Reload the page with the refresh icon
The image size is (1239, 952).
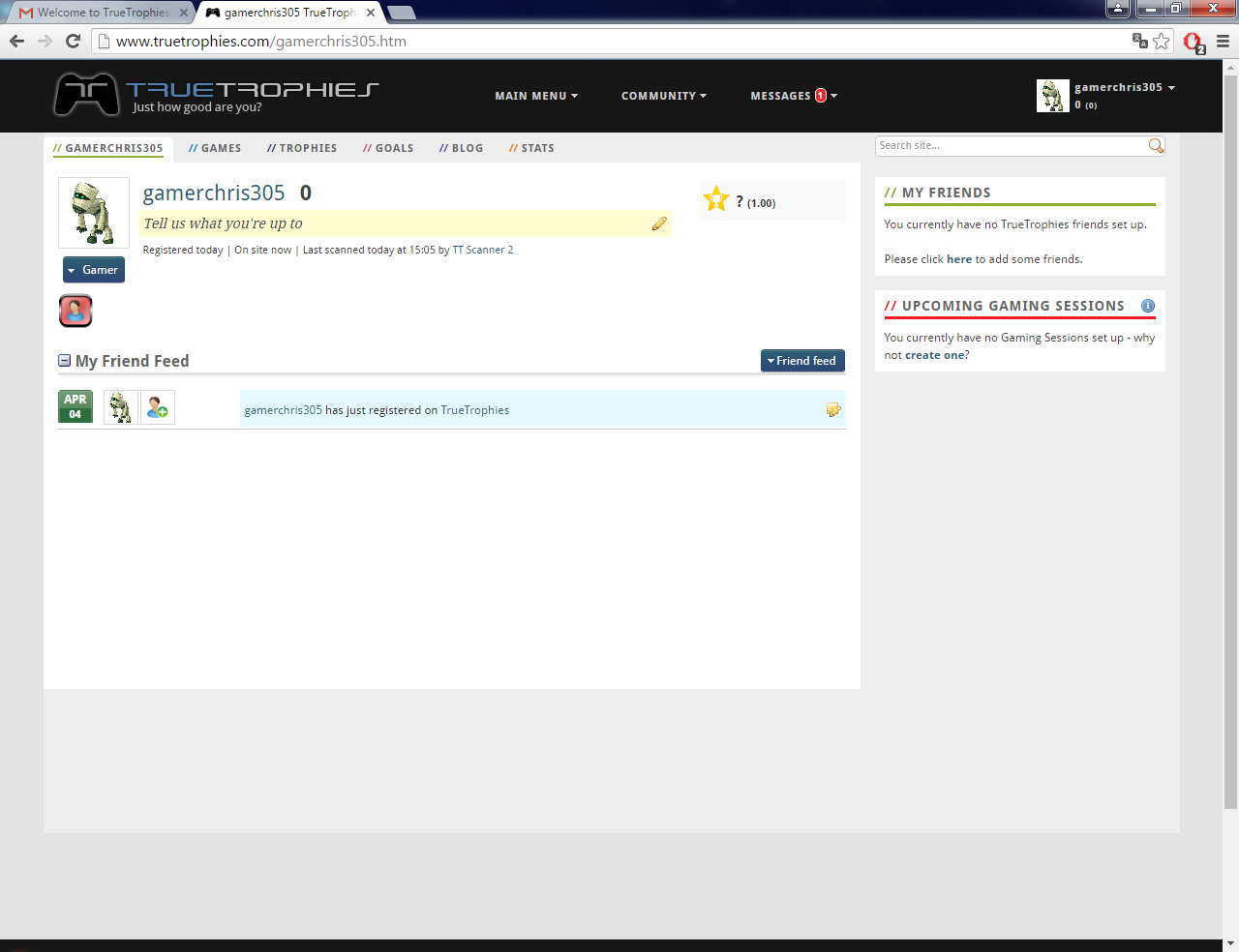click(x=73, y=41)
